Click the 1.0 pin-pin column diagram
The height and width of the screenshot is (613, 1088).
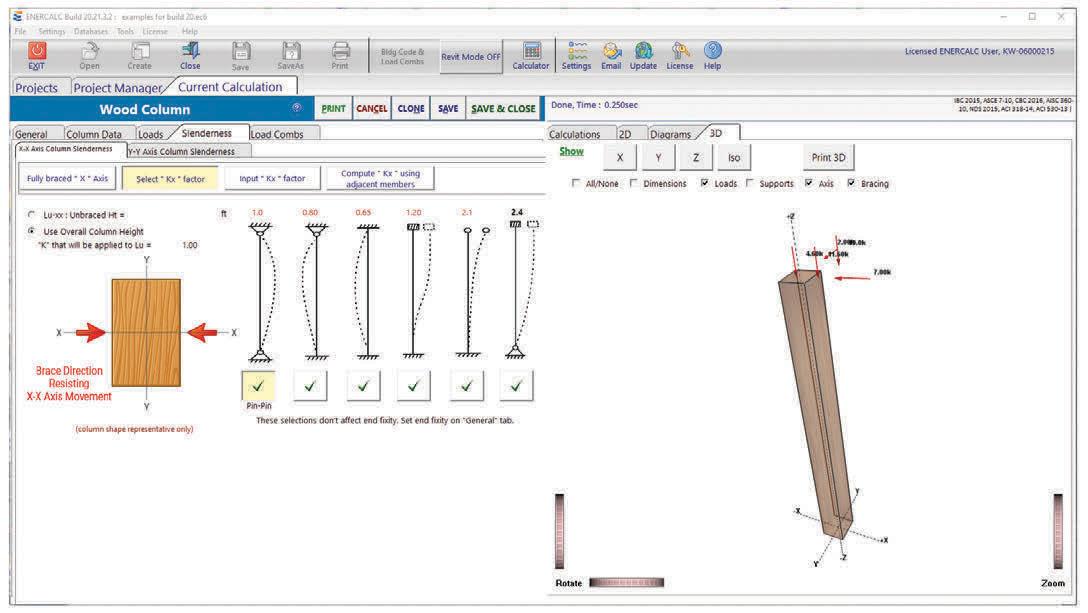coord(261,292)
